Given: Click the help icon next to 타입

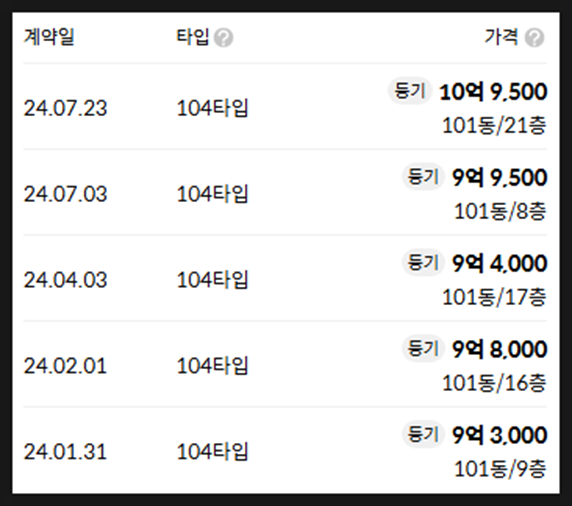Looking at the screenshot, I should point(223,38).
